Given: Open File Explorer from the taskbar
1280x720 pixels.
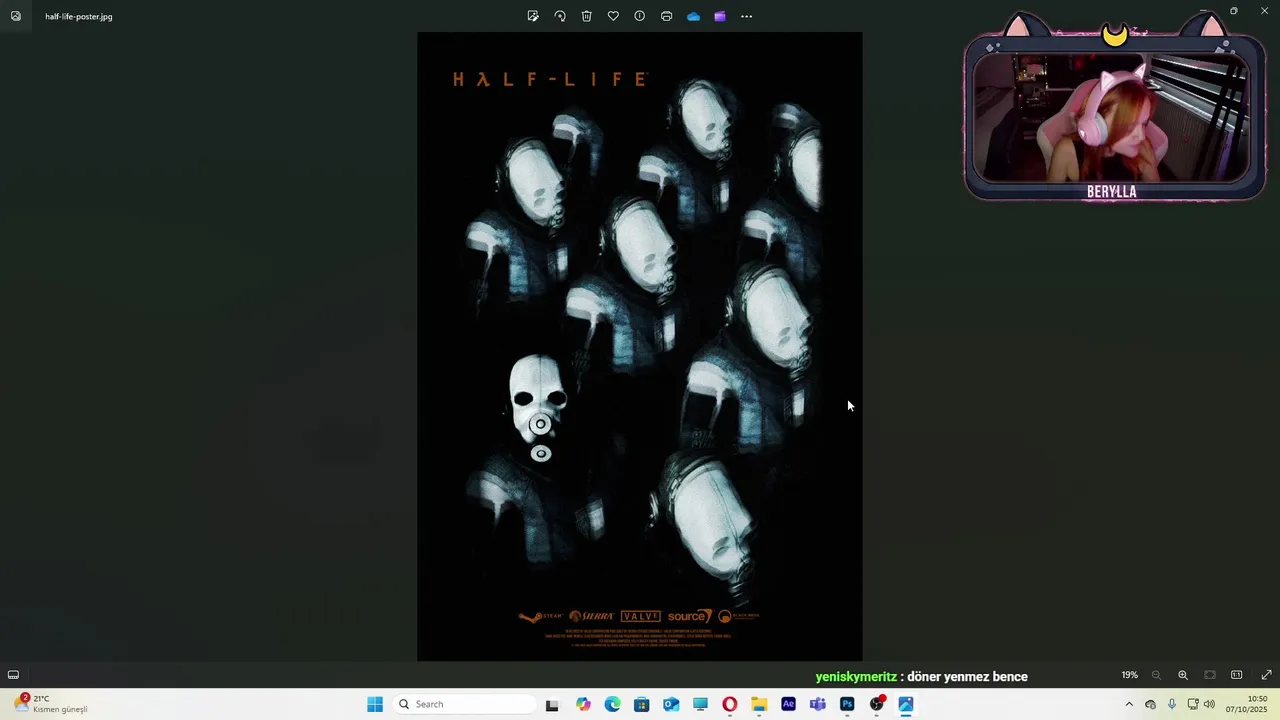Looking at the screenshot, I should point(759,704).
